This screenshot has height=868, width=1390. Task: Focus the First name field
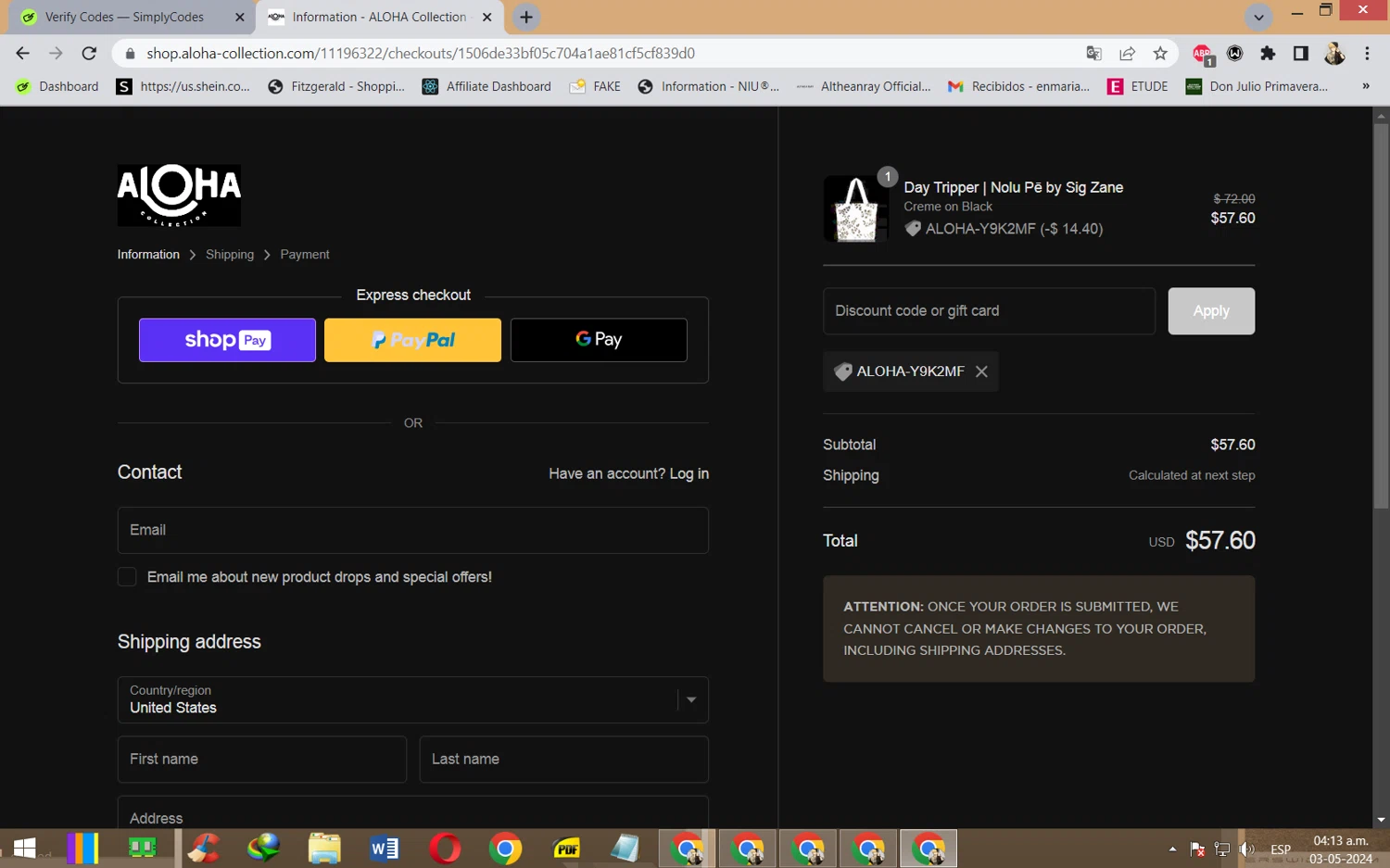(262, 760)
